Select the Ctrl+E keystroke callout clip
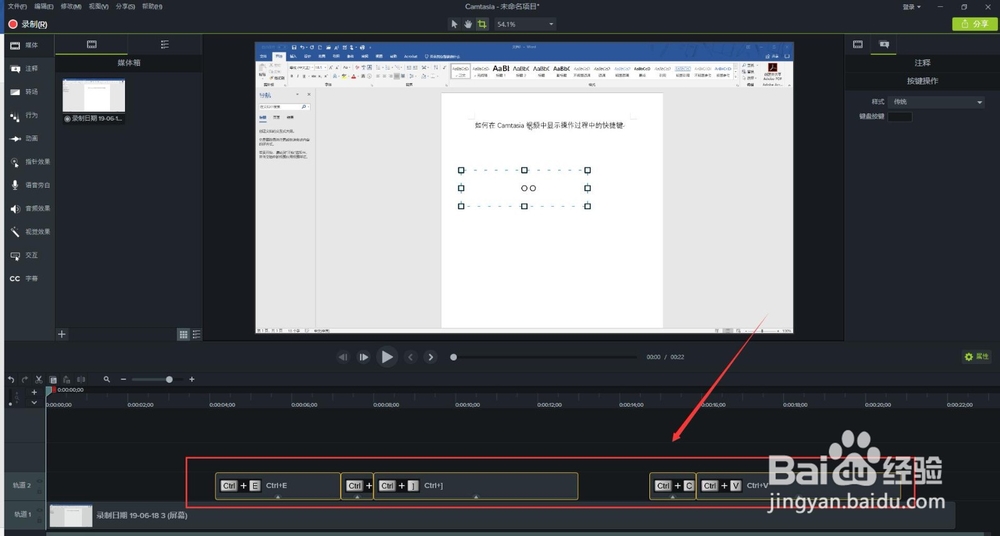The width and height of the screenshot is (1000, 536). point(277,486)
